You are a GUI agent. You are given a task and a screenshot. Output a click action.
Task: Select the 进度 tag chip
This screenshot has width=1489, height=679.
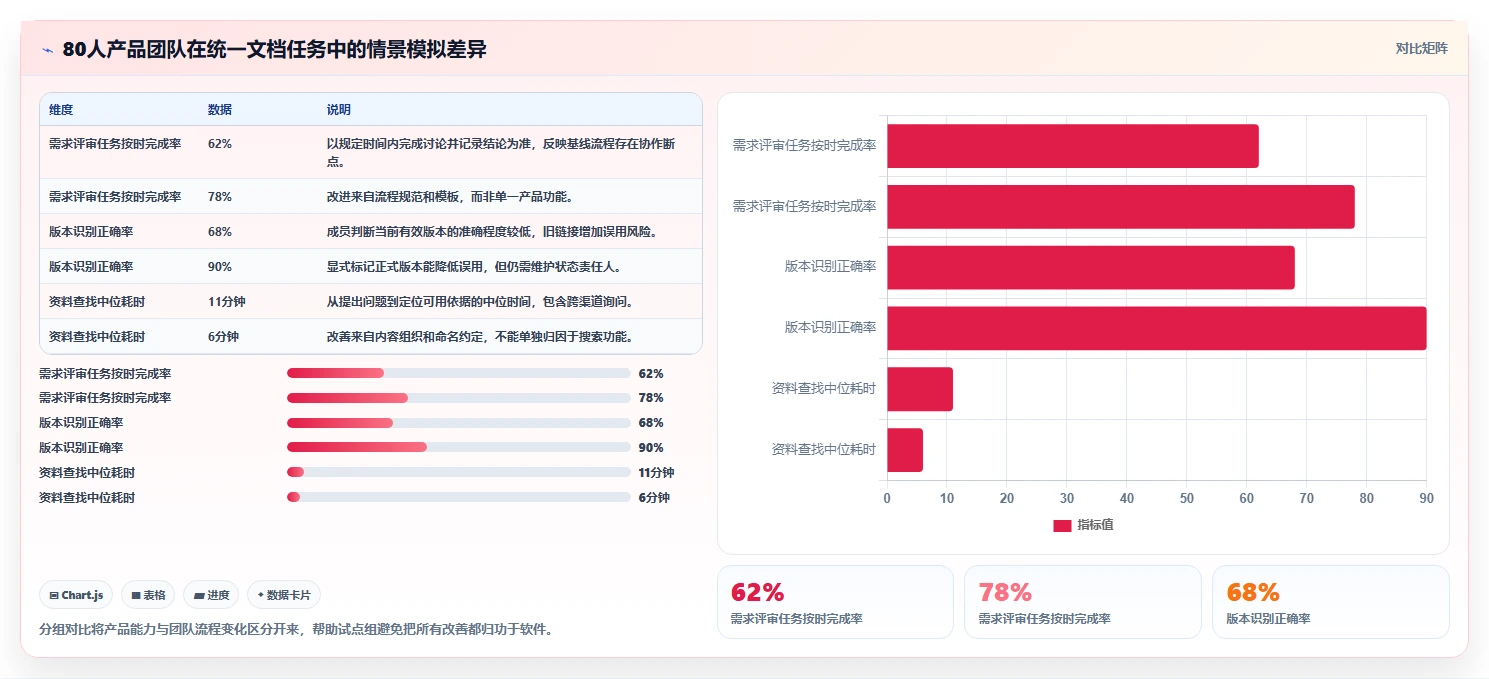211,595
